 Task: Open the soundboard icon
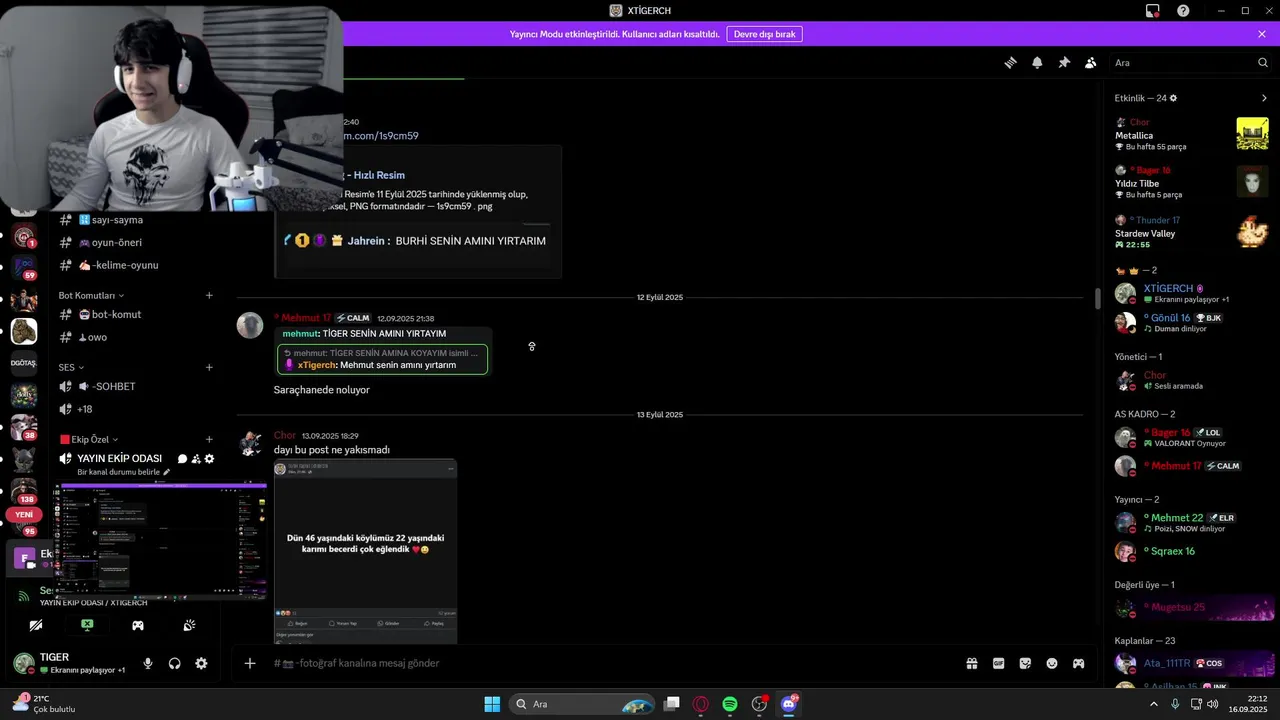click(x=189, y=625)
